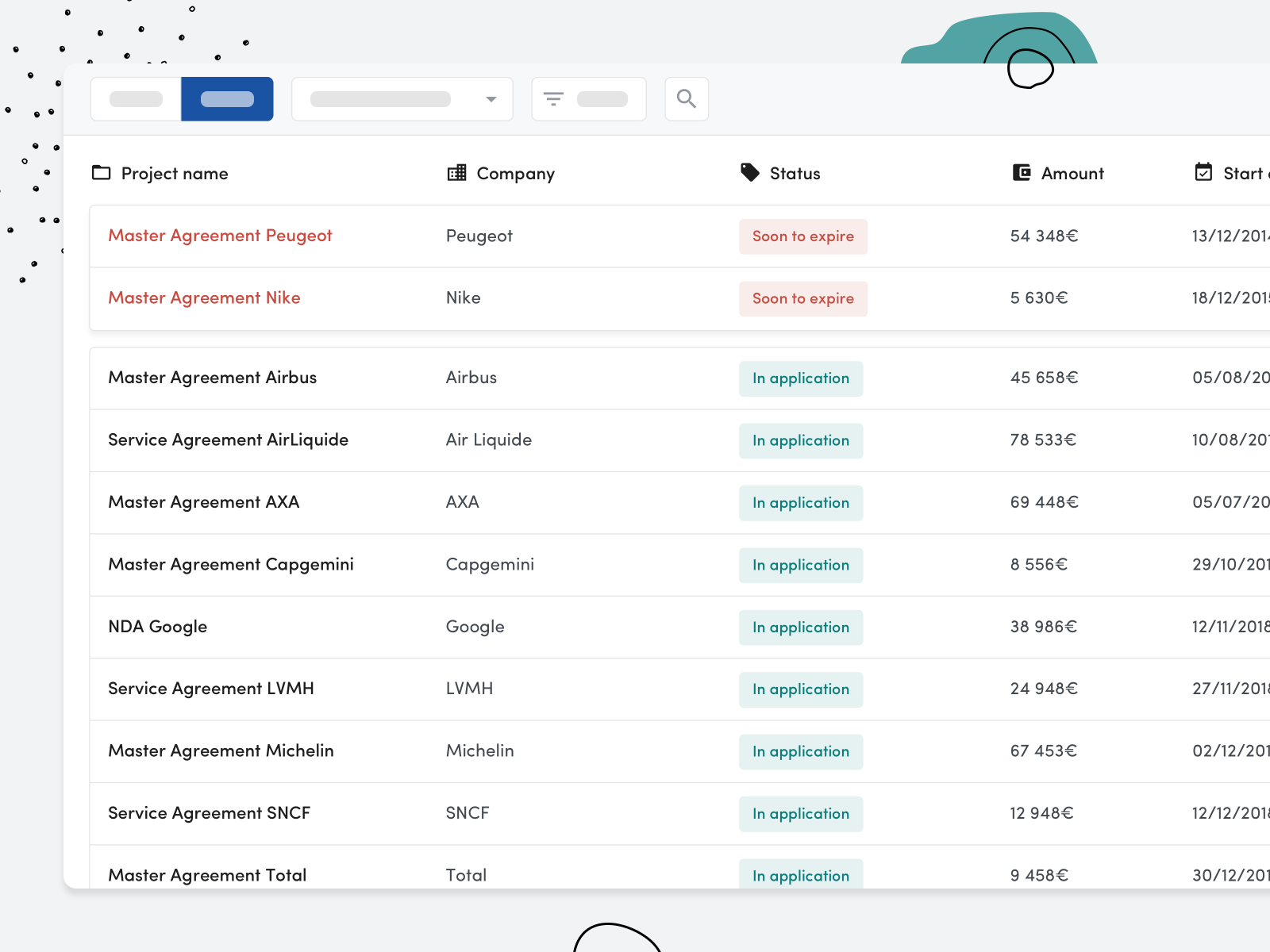
Task: Click the 78 533€ amount
Action: 1043,440
